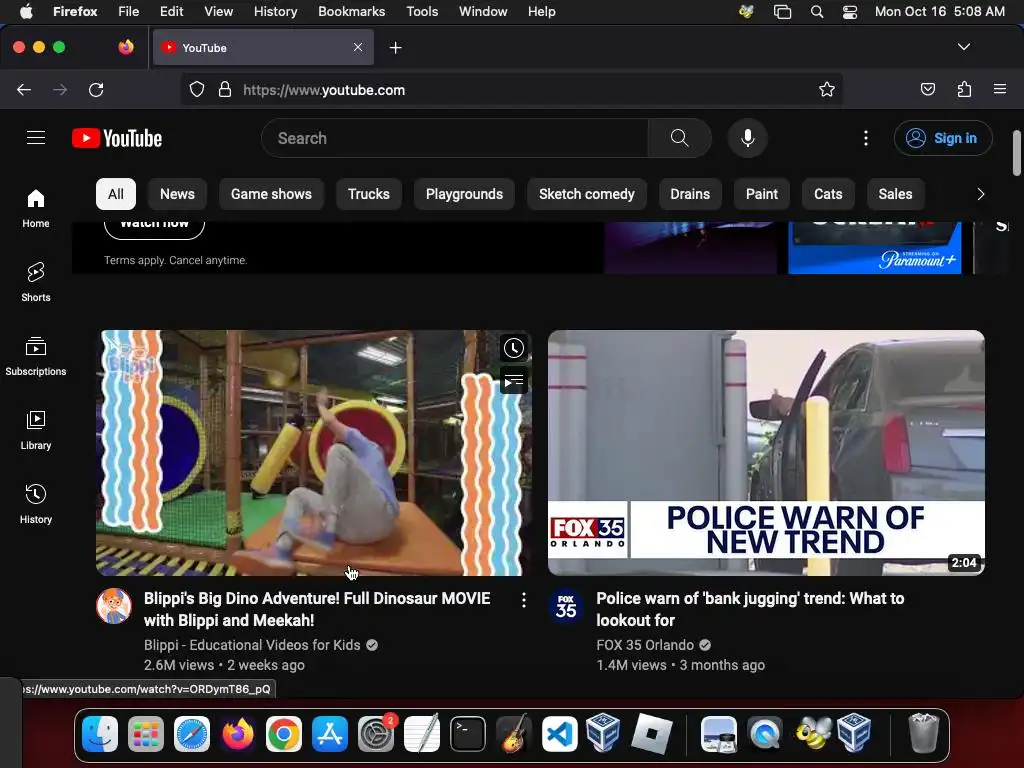Filter by Playgrounds chip
This screenshot has height=768, width=1024.
(x=464, y=194)
